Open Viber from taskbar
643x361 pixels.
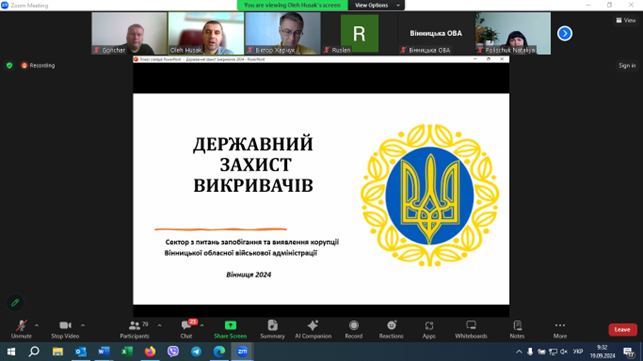[x=173, y=352]
